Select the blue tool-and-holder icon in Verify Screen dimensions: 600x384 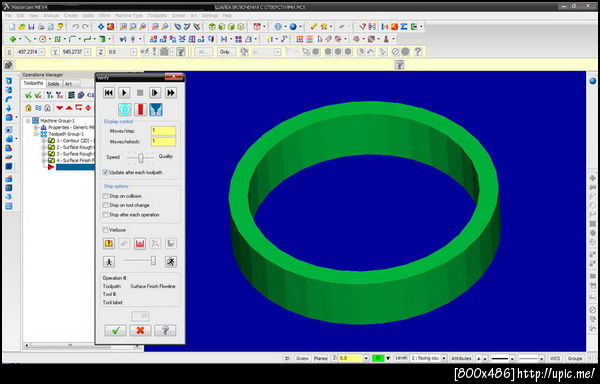(156, 110)
